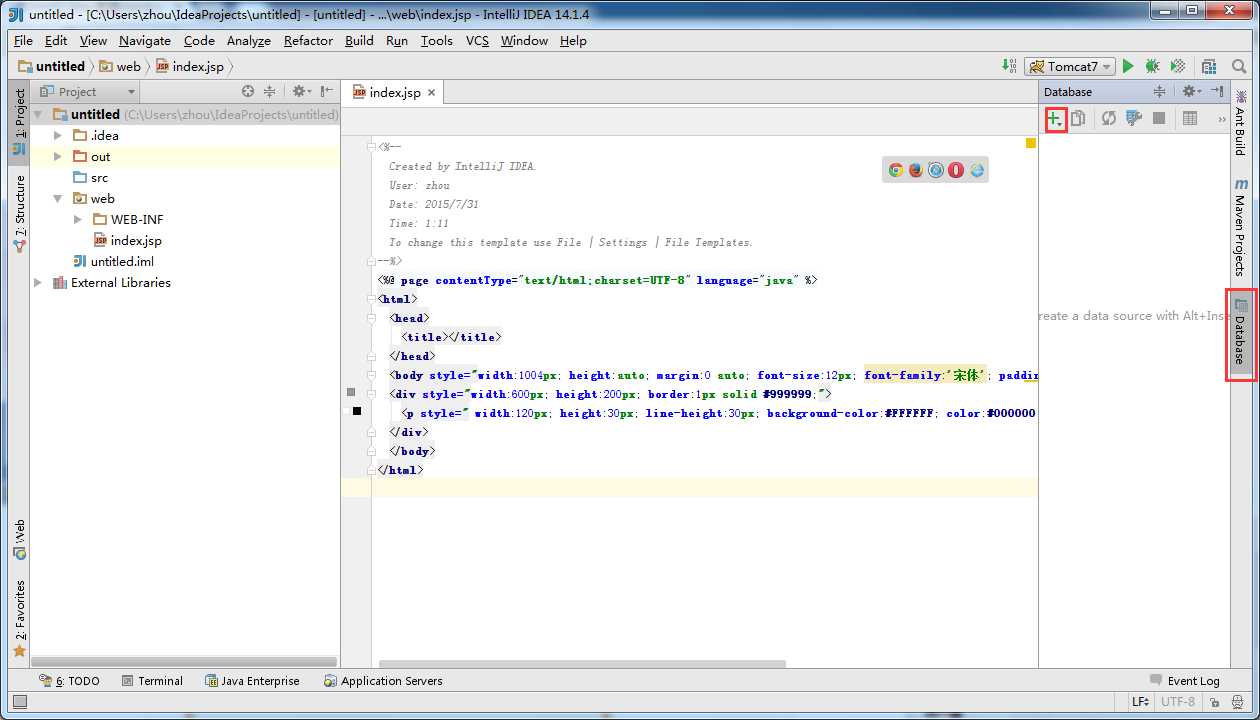Screen dimensions: 1260x720
Task: Add a new data source with green plus
Action: click(x=1055, y=119)
